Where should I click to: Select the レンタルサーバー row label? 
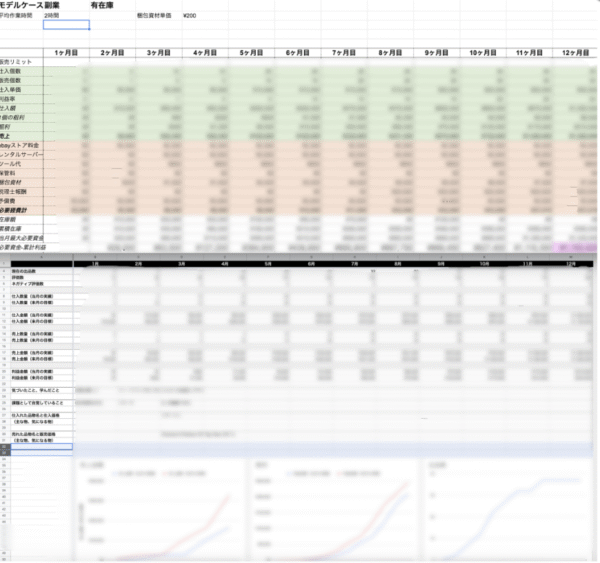(x=23, y=154)
